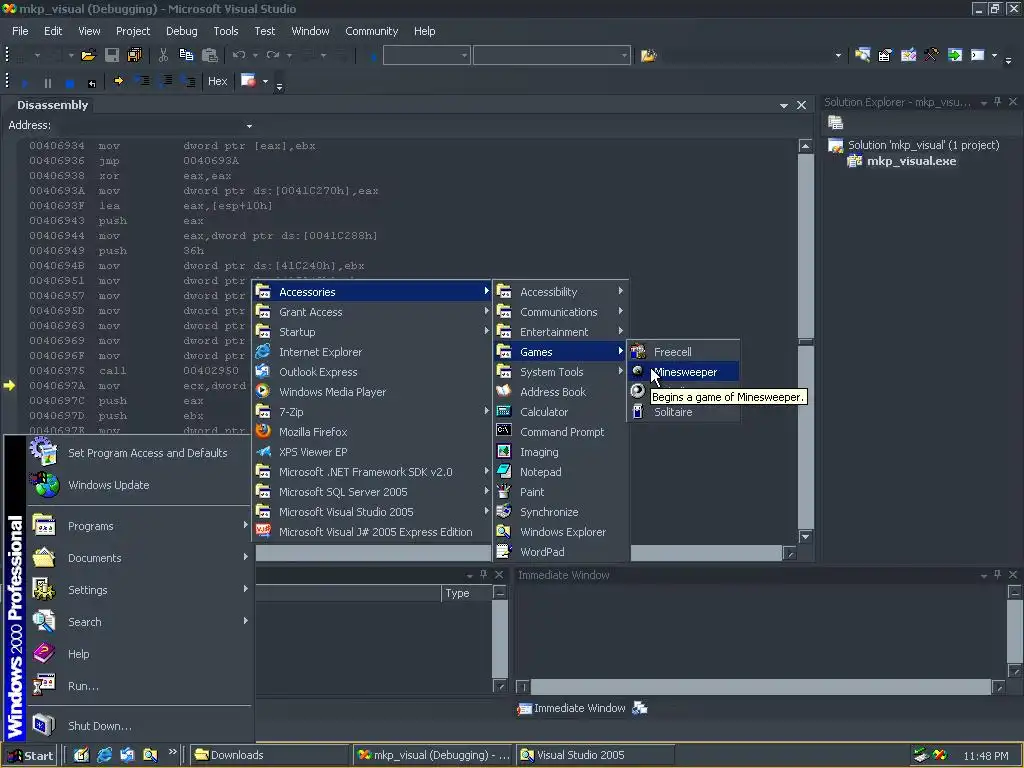1024x768 pixels.
Task: Select mkp_visual.exe in Solution Explorer
Action: coord(910,161)
